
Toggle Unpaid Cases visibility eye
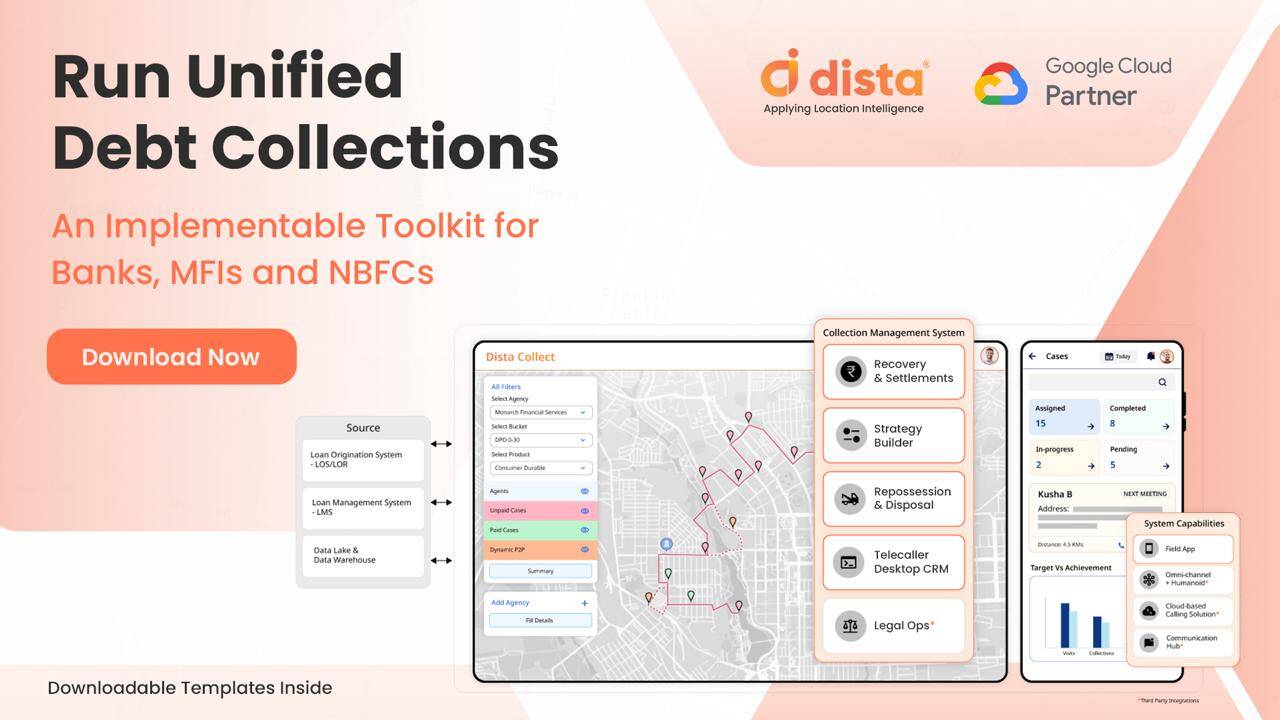(x=585, y=511)
